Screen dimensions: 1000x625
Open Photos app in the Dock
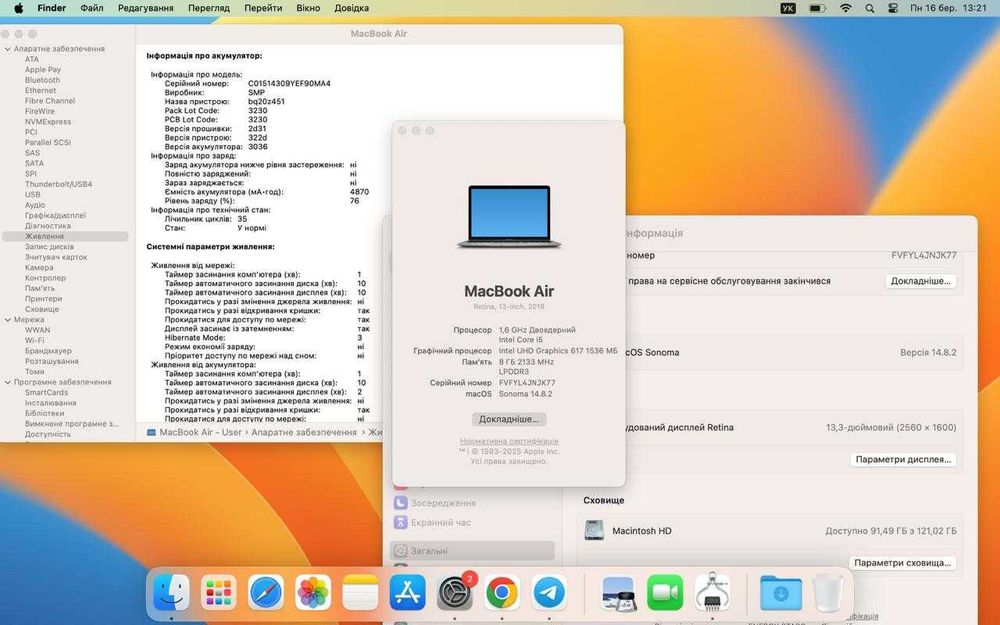click(x=313, y=592)
